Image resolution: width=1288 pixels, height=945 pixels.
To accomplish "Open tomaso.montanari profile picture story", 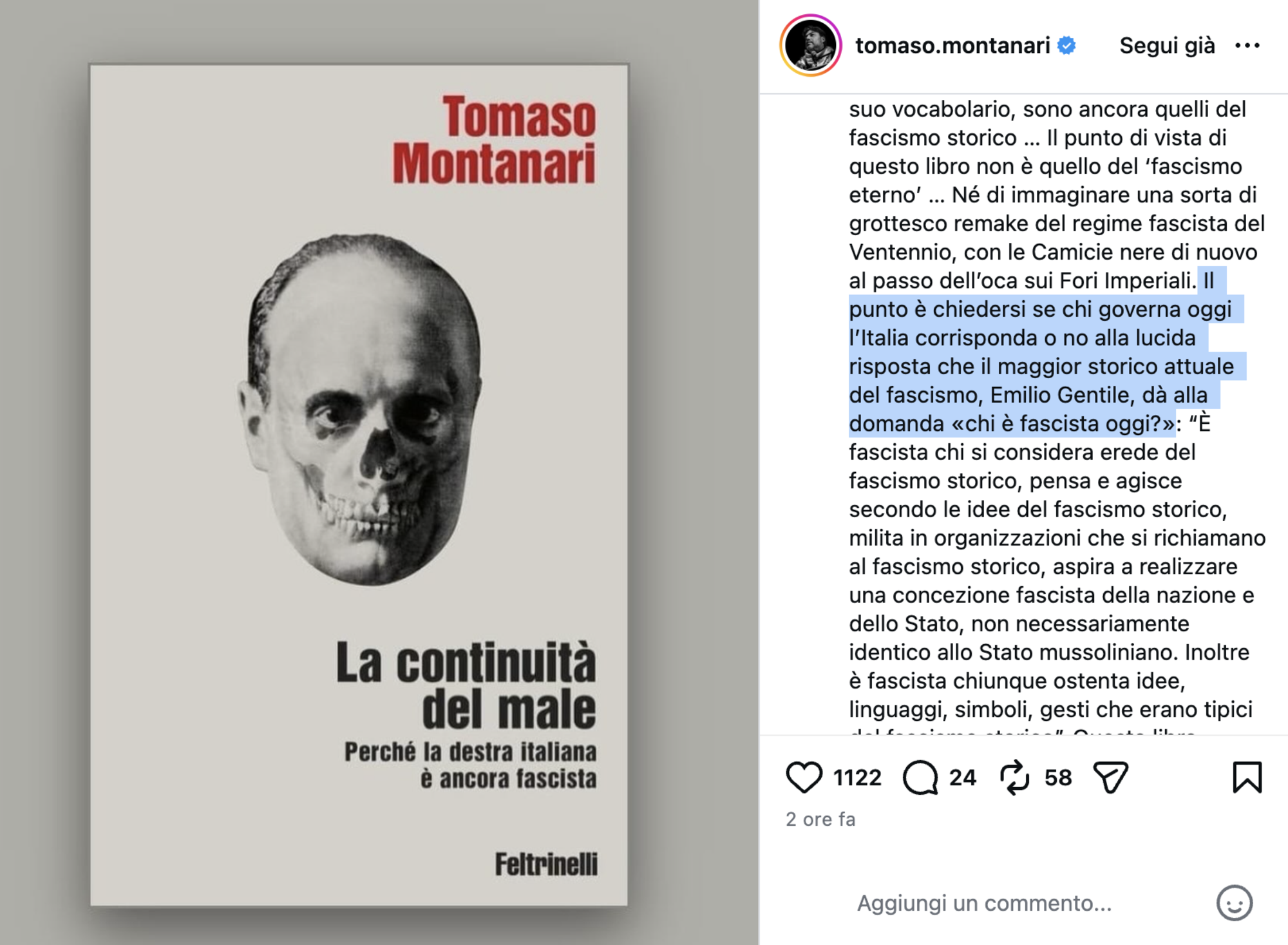I will 811,46.
